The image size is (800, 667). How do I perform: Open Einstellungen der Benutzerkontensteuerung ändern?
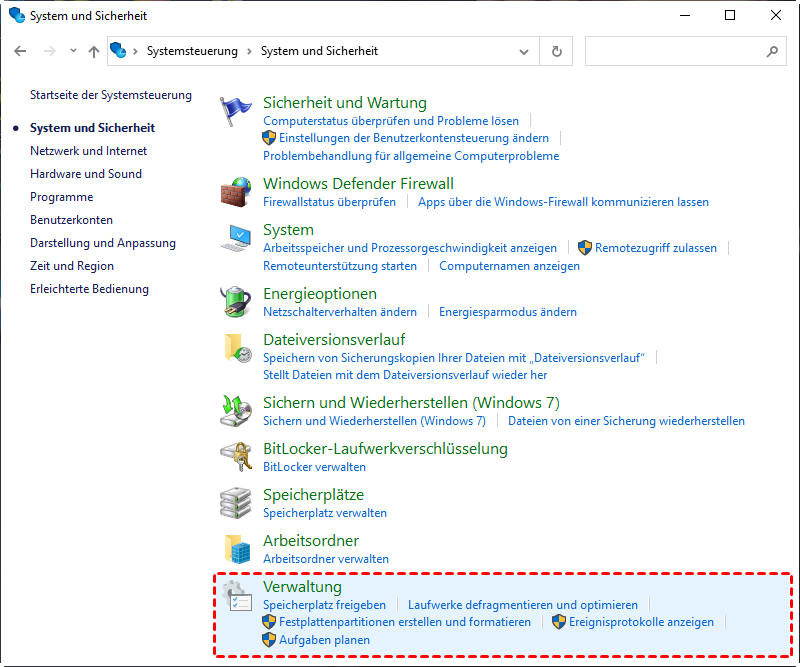[414, 138]
